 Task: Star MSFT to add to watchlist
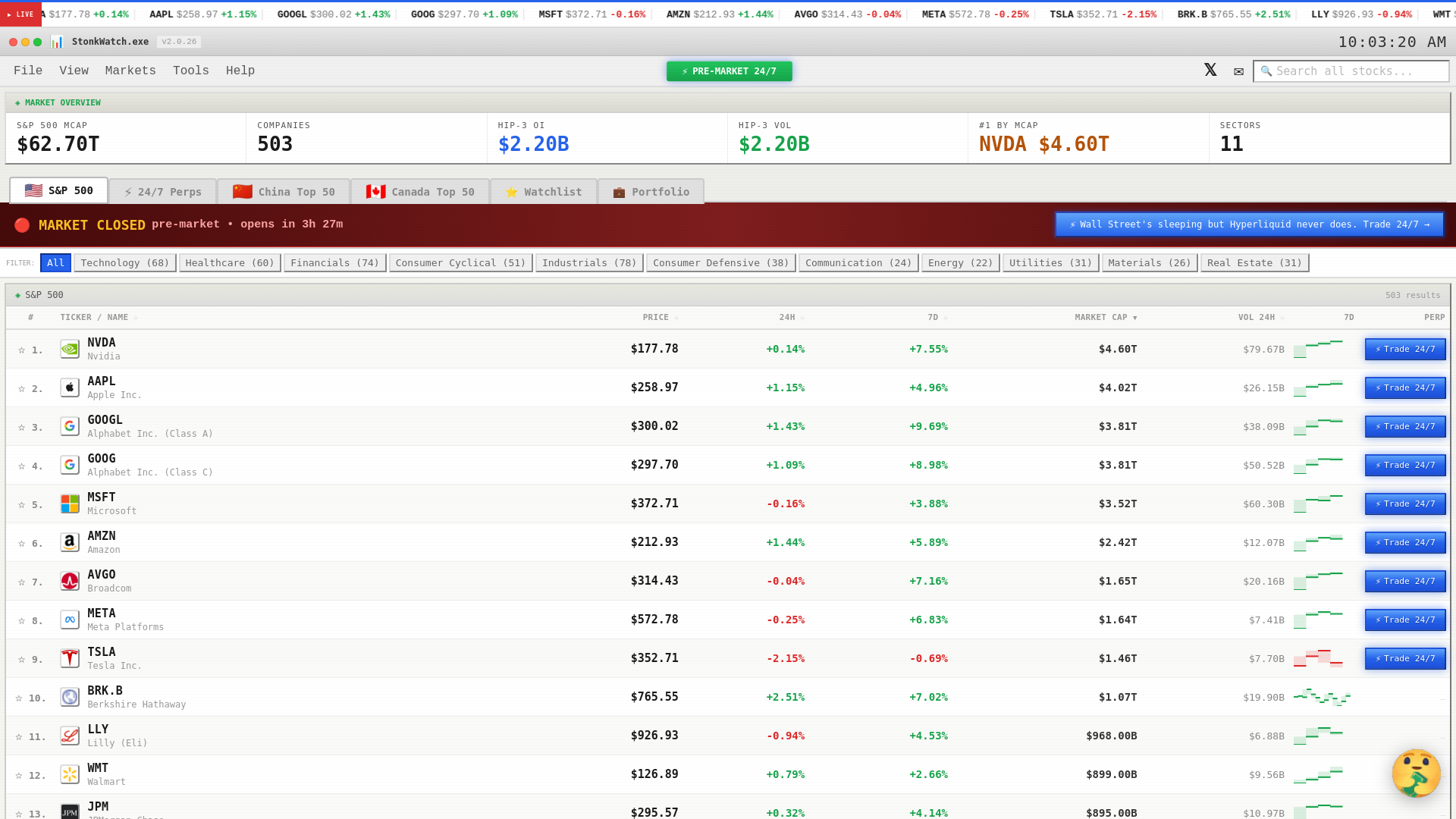coord(21,504)
